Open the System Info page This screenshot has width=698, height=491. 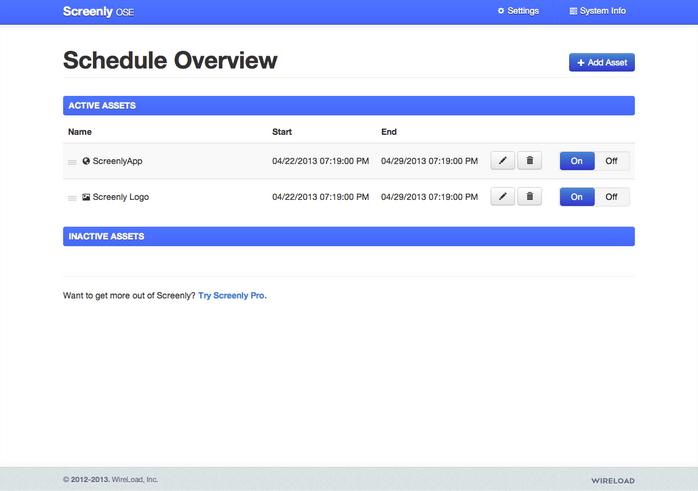[597, 11]
